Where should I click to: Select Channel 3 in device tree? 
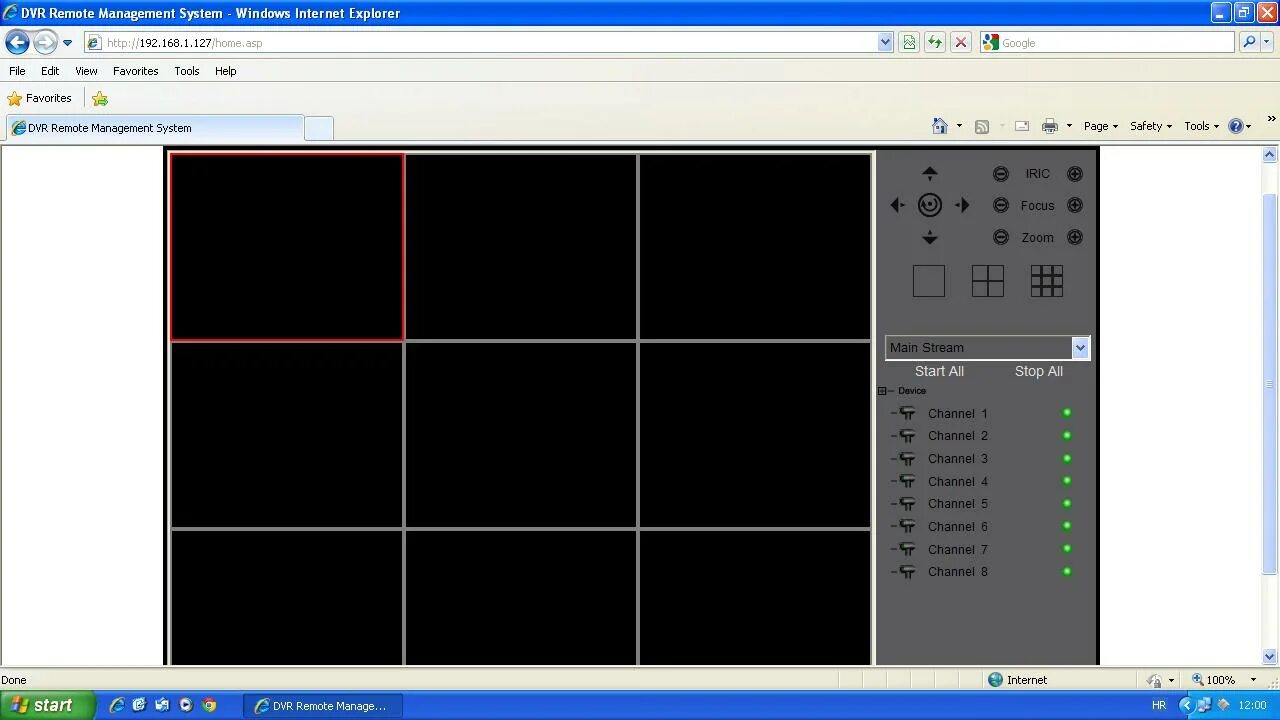(957, 459)
